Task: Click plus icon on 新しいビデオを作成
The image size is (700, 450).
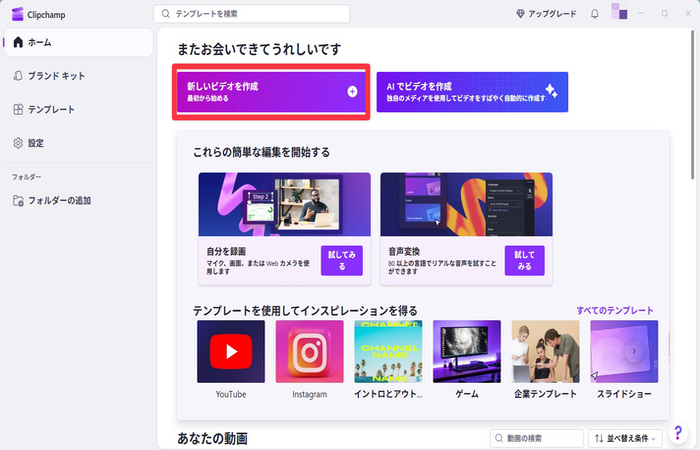Action: pos(352,91)
